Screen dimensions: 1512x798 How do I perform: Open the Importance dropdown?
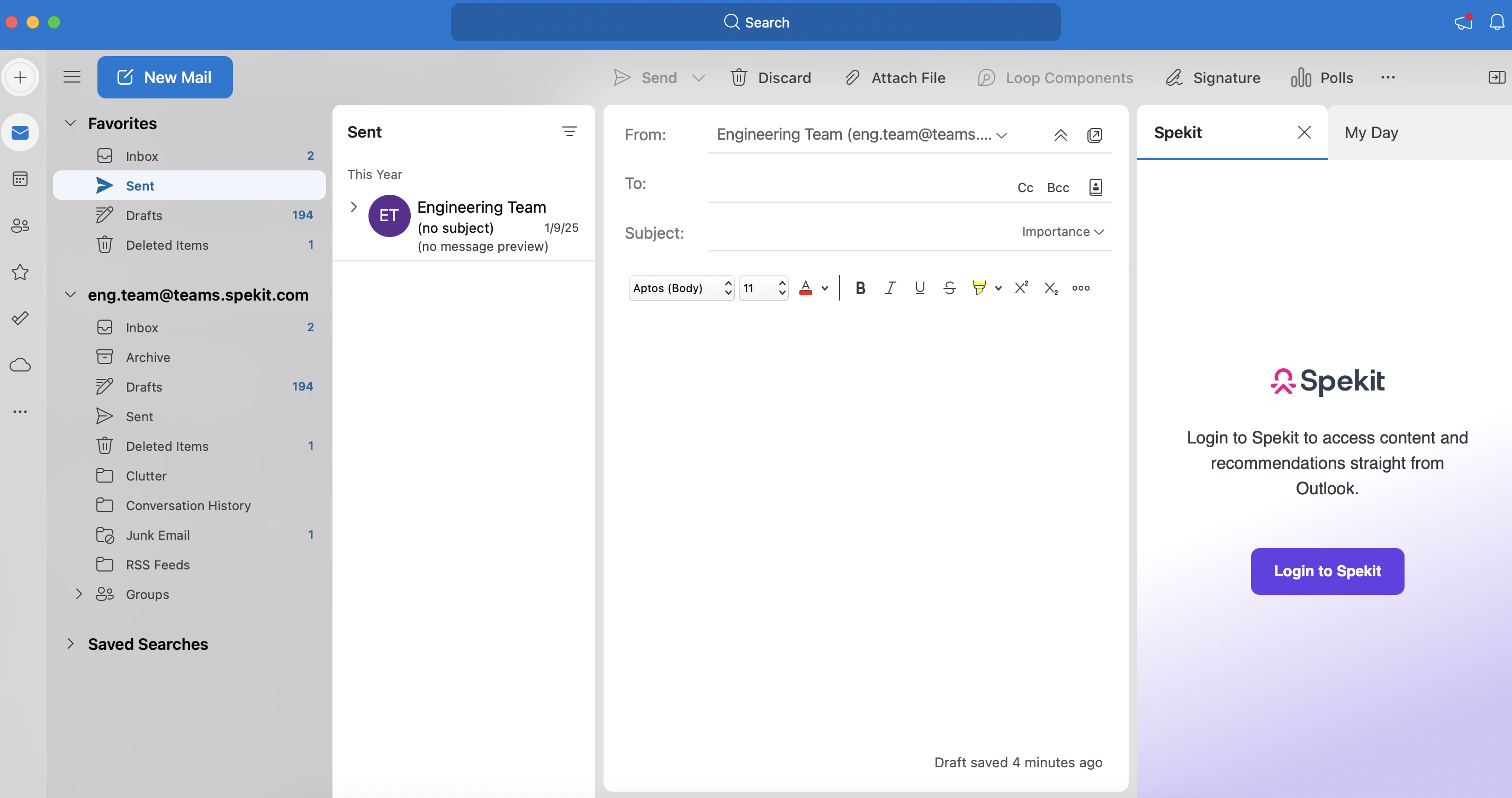(x=1063, y=232)
